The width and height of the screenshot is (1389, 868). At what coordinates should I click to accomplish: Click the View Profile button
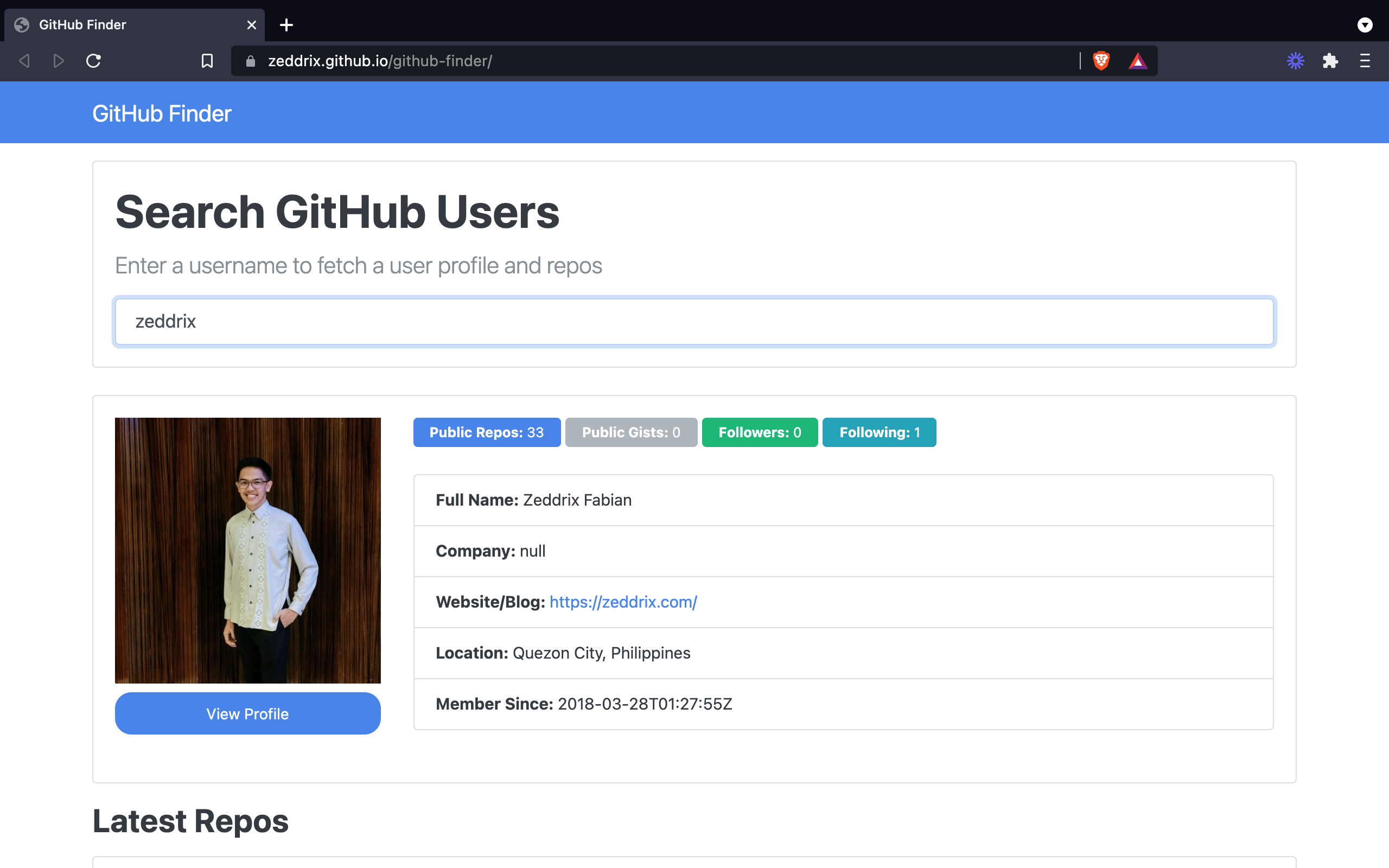click(247, 713)
